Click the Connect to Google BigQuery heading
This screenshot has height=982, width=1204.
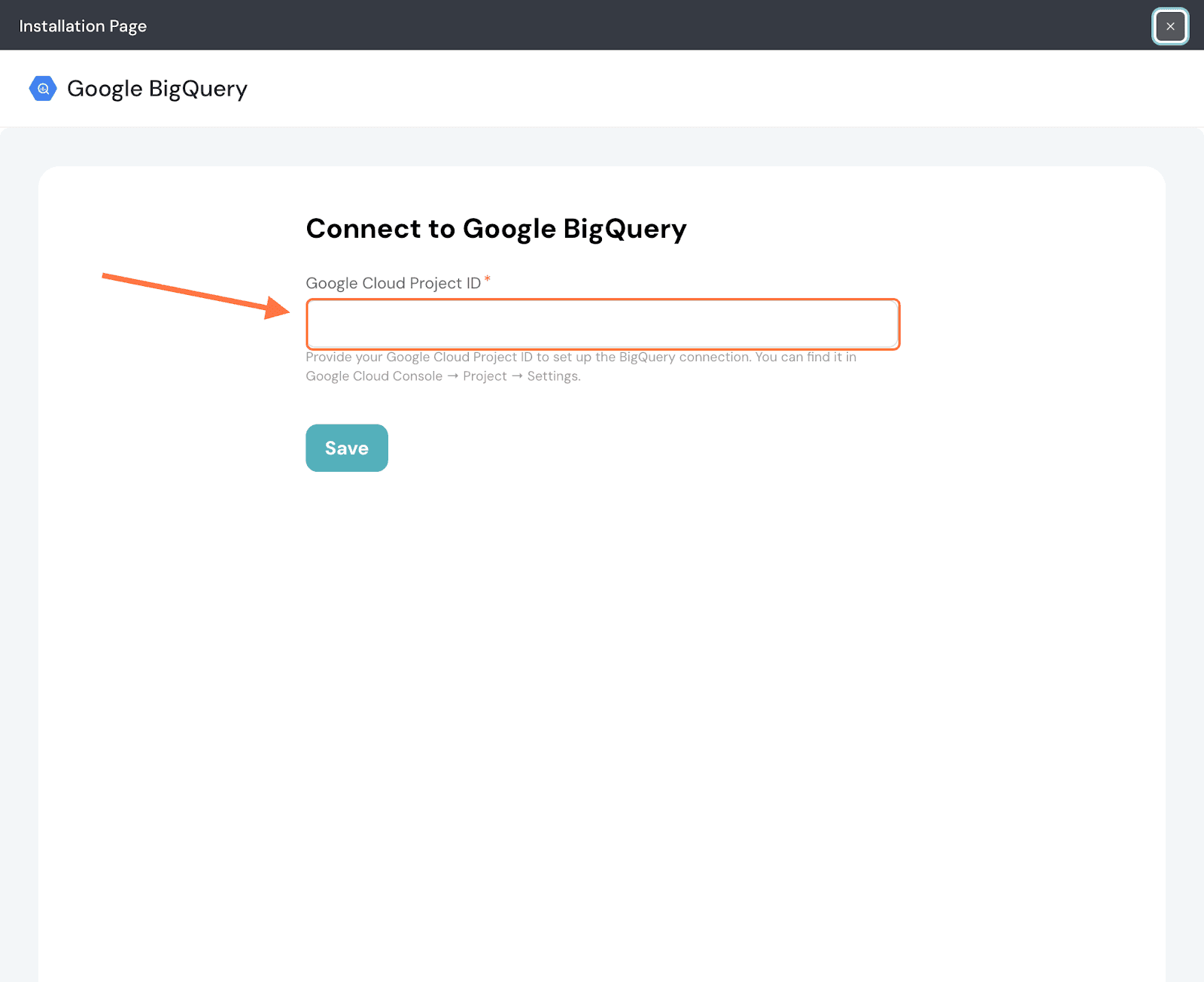point(496,229)
